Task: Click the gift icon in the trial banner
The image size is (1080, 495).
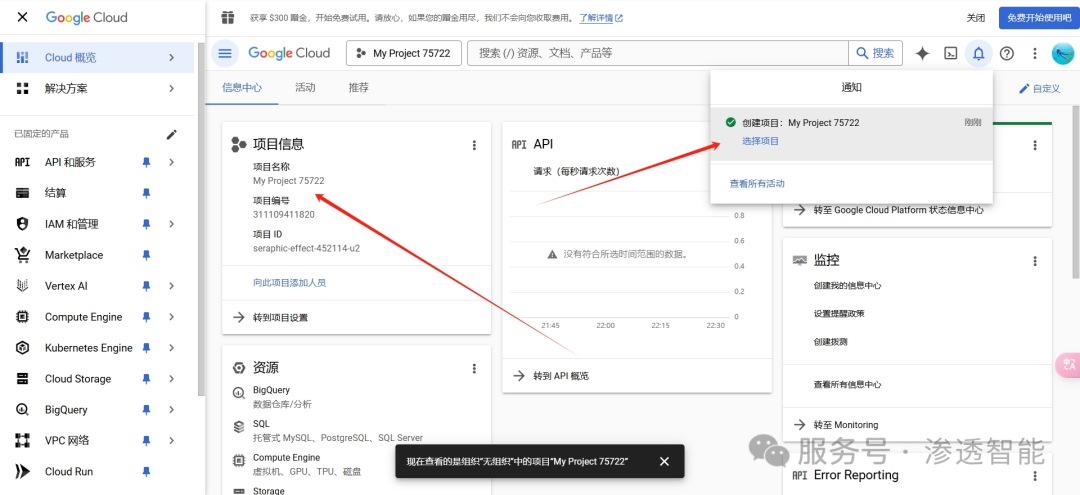Action: [227, 18]
